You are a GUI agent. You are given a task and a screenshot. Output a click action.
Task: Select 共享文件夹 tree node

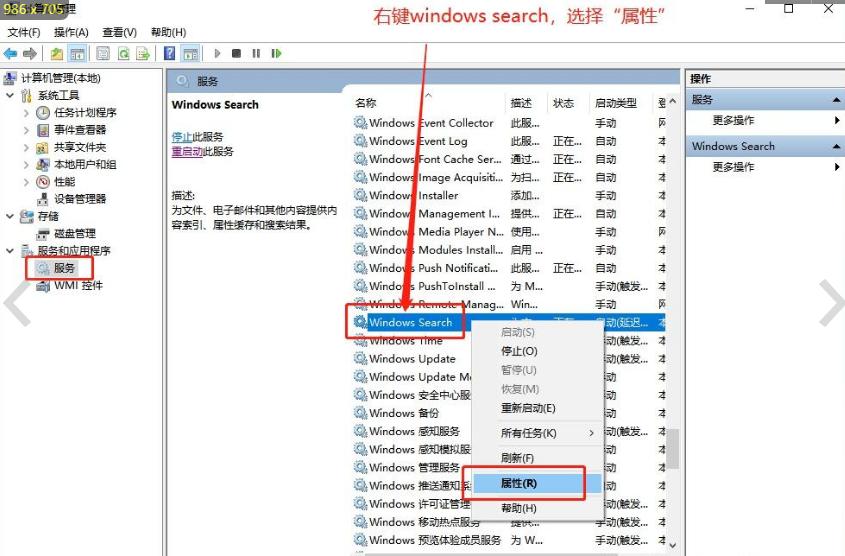[x=80, y=147]
